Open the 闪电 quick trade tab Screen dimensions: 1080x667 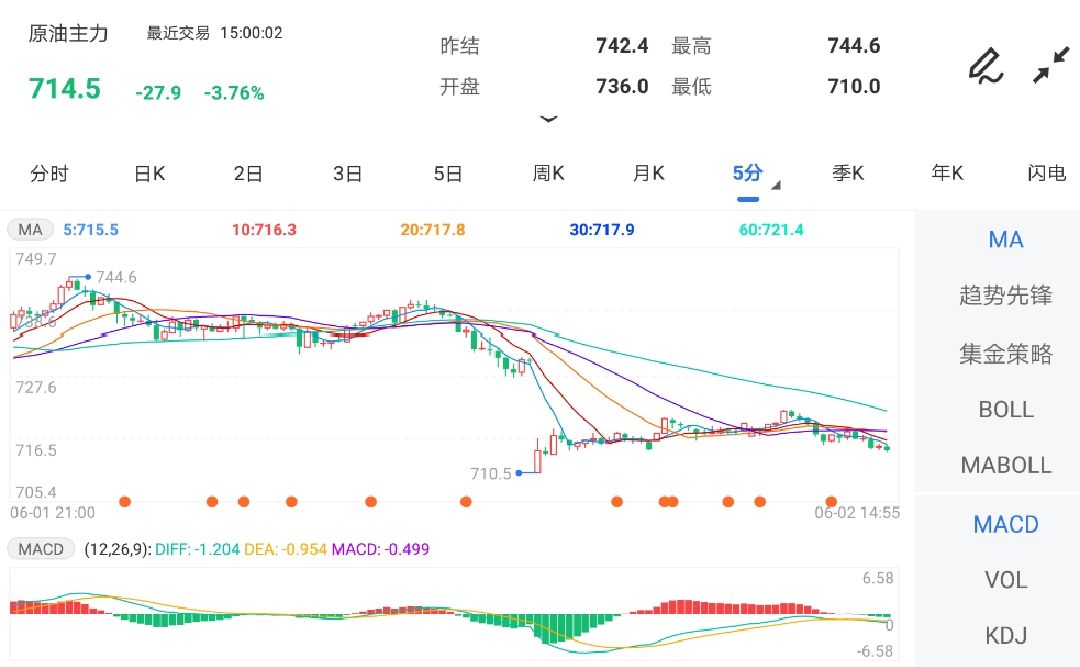[1046, 174]
